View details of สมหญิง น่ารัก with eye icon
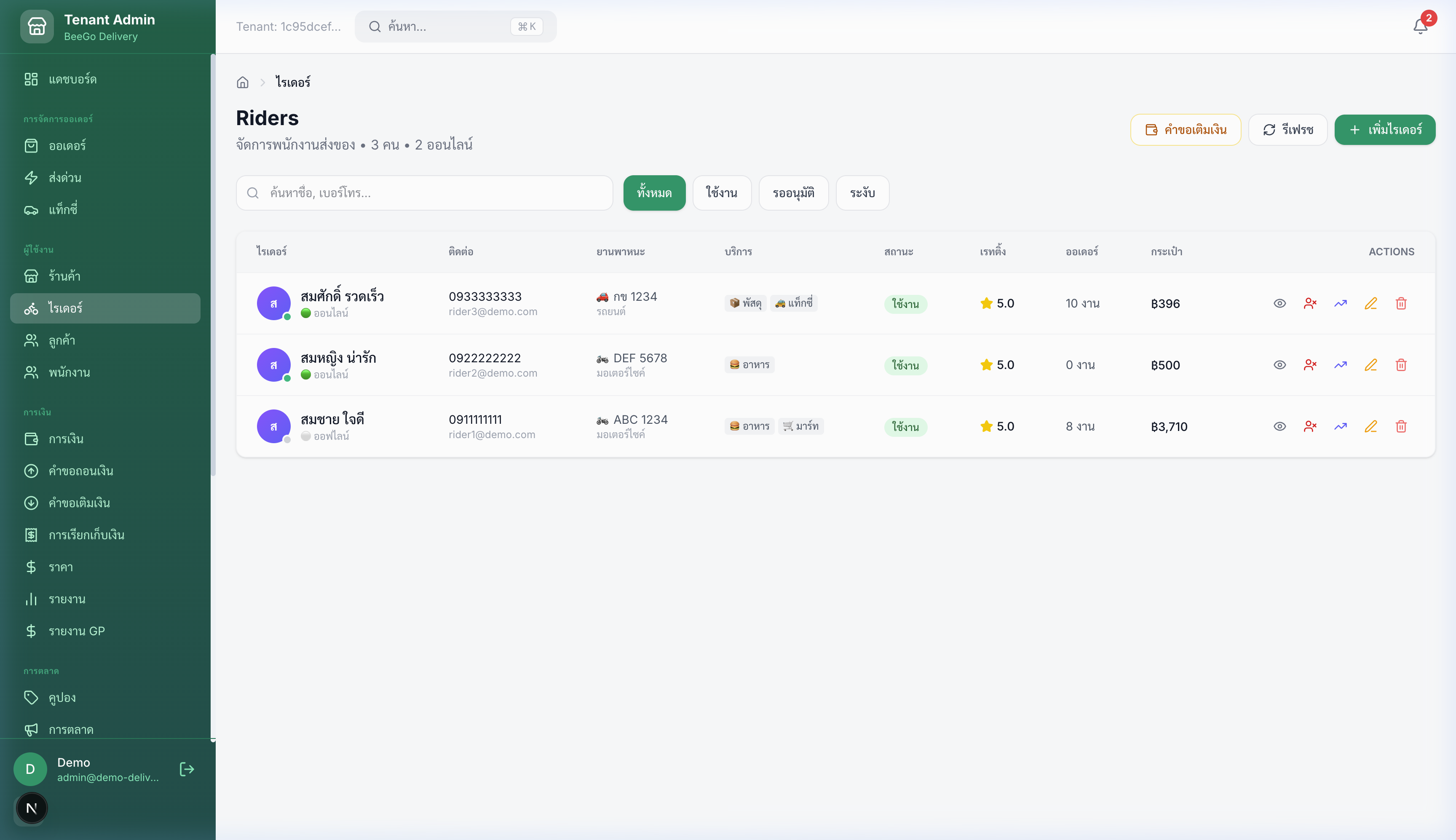The width and height of the screenshot is (1456, 840). pyautogui.click(x=1279, y=365)
